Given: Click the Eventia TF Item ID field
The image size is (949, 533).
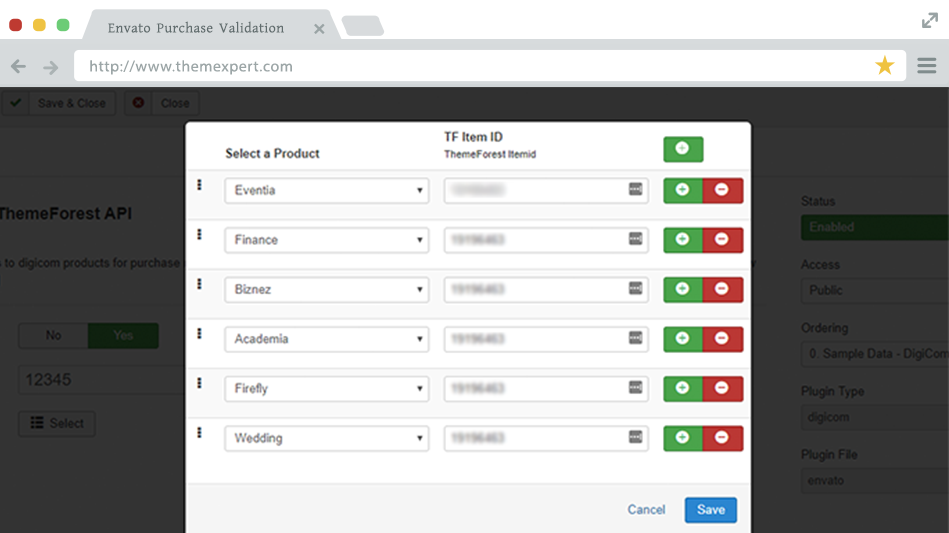Looking at the screenshot, I should tap(546, 191).
